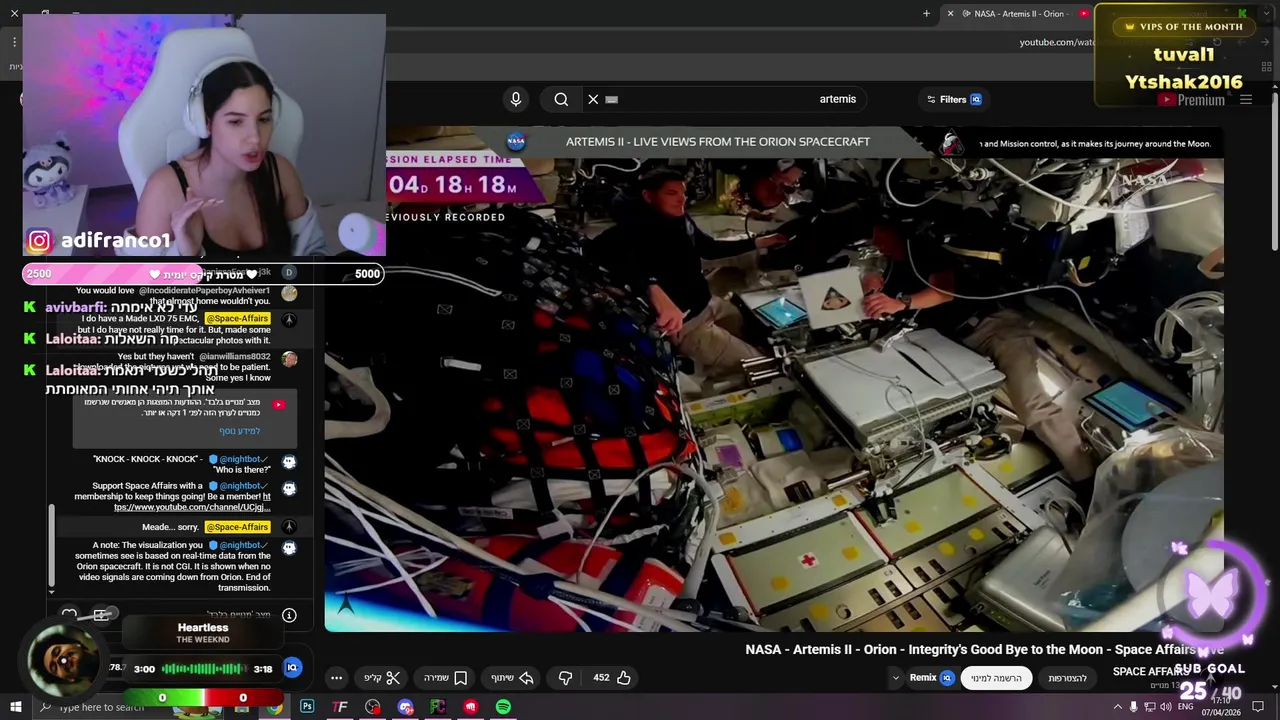The height and width of the screenshot is (720, 1280).
Task: Open Chrome from the taskbar
Action: (x=274, y=707)
